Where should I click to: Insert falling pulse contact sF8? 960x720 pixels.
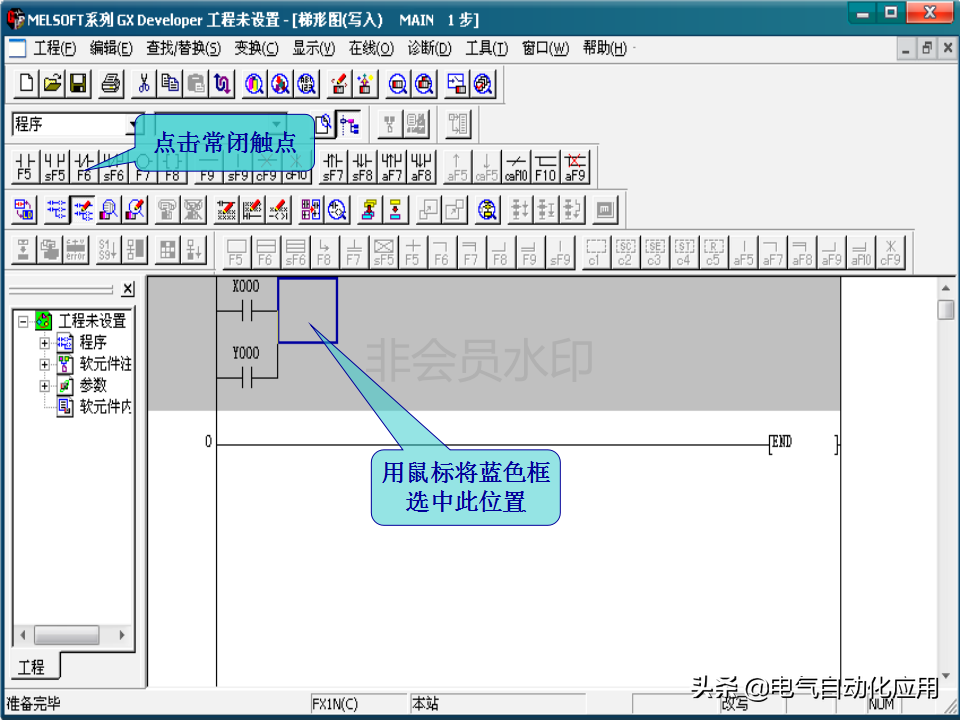click(362, 167)
